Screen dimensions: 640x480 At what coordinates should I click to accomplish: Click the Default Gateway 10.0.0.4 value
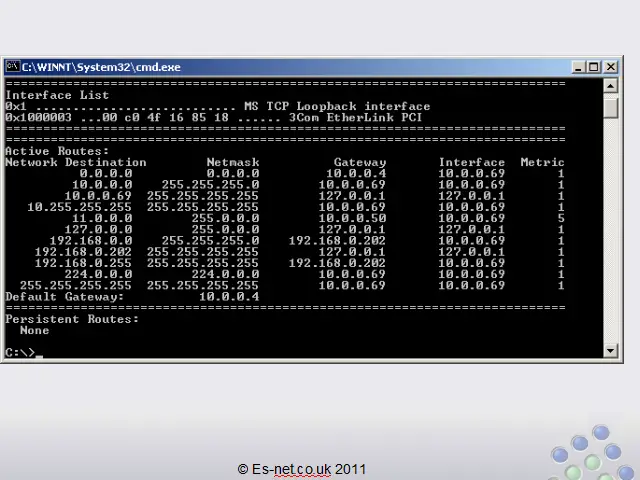click(228, 297)
